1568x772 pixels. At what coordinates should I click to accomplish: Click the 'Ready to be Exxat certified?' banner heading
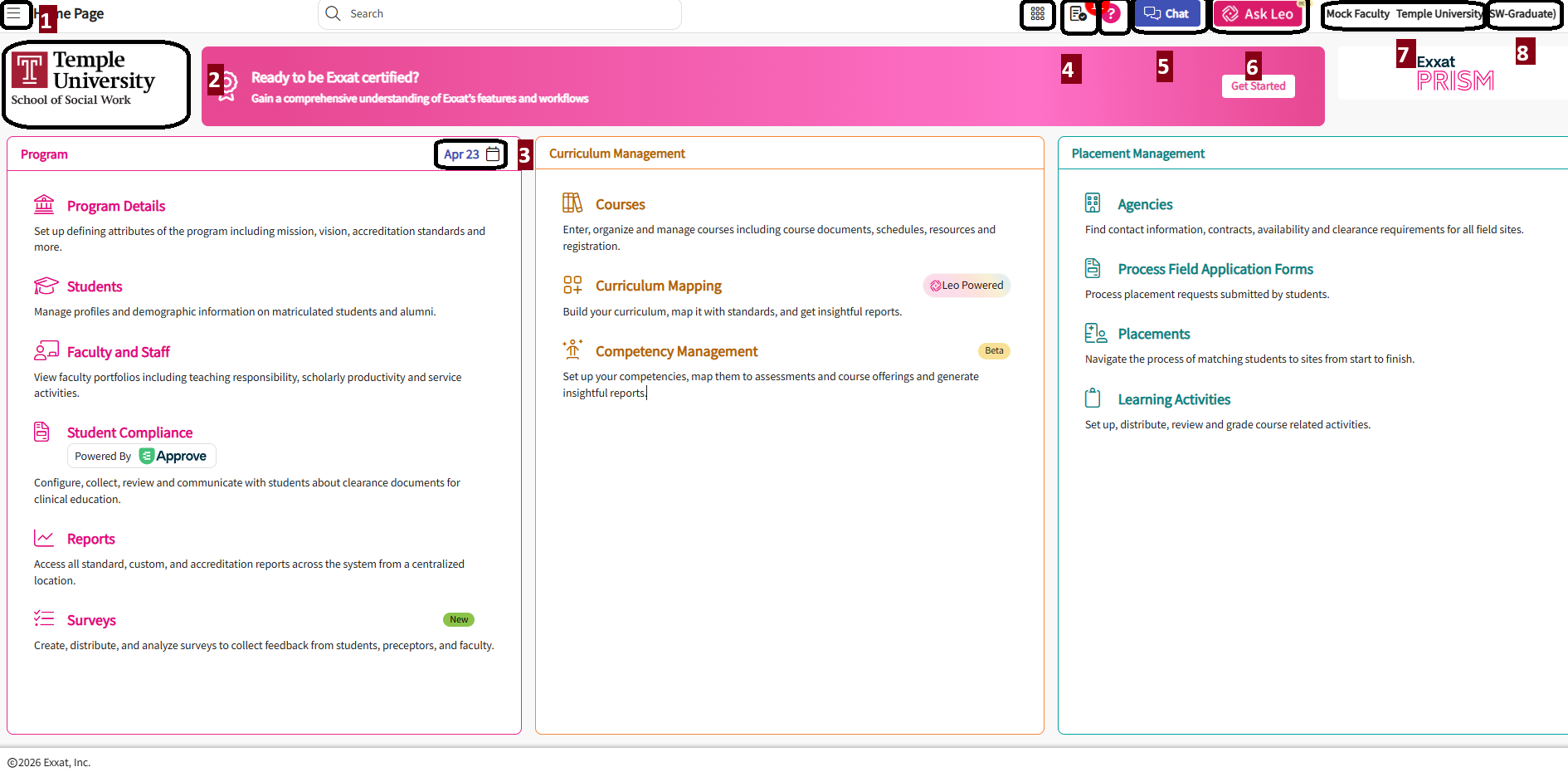[335, 77]
